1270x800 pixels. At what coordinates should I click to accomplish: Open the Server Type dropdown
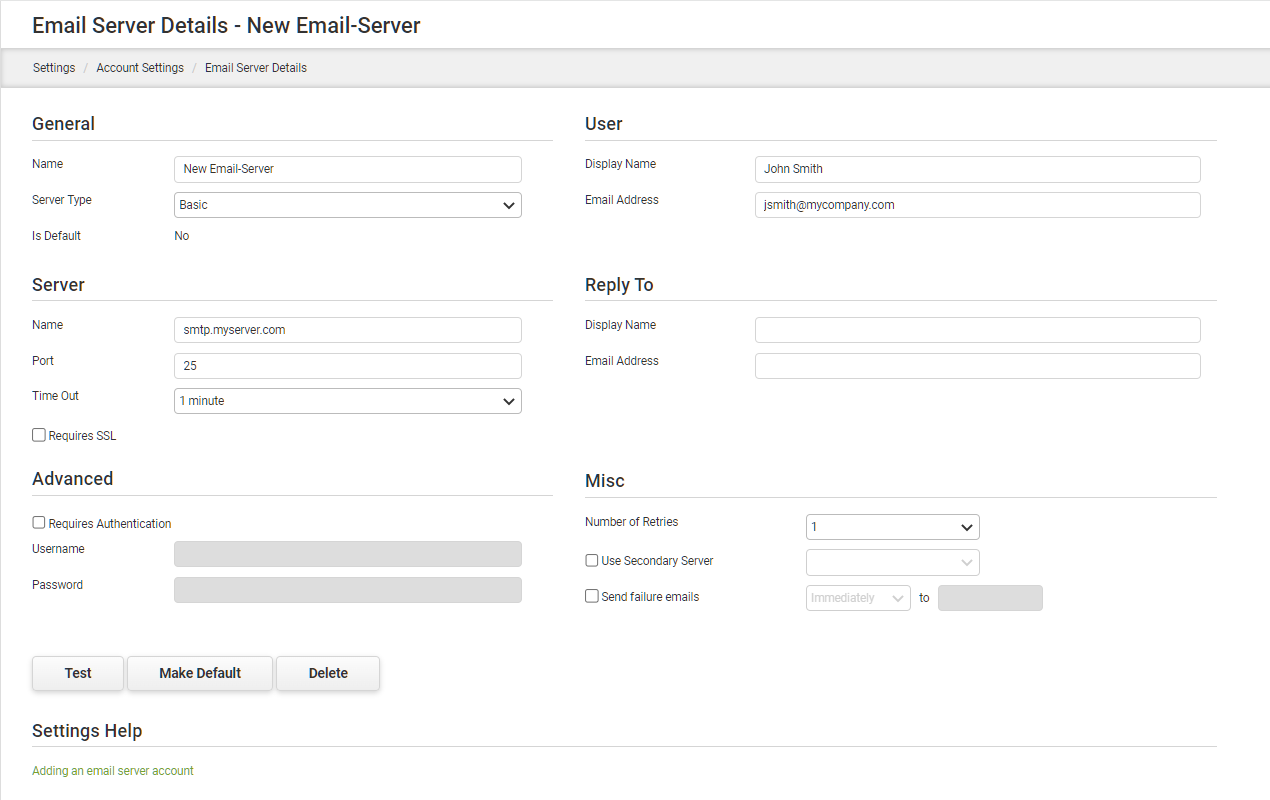click(x=347, y=205)
